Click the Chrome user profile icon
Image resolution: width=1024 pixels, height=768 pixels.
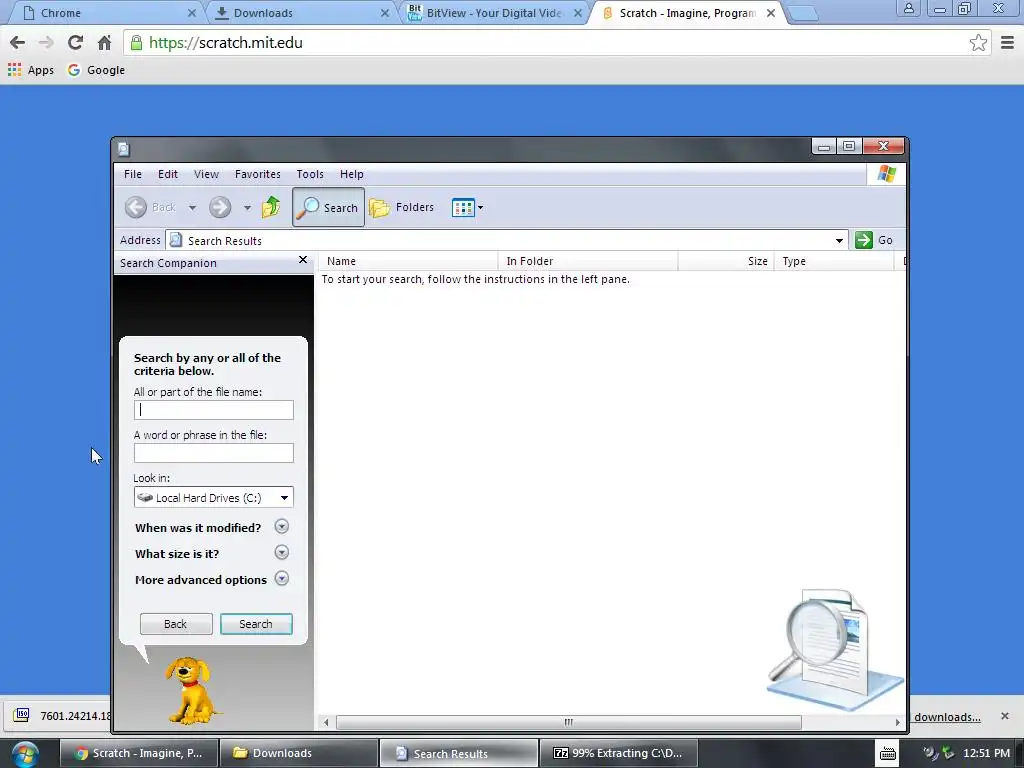tap(908, 8)
